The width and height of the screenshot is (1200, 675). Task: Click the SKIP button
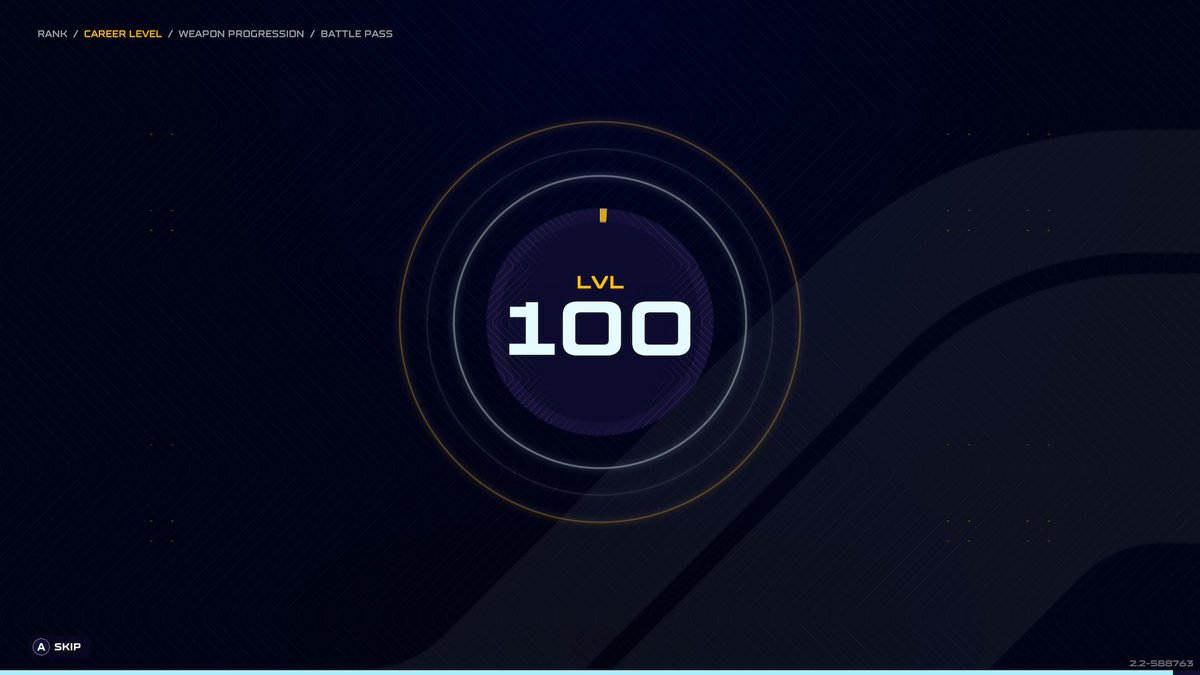[55, 647]
